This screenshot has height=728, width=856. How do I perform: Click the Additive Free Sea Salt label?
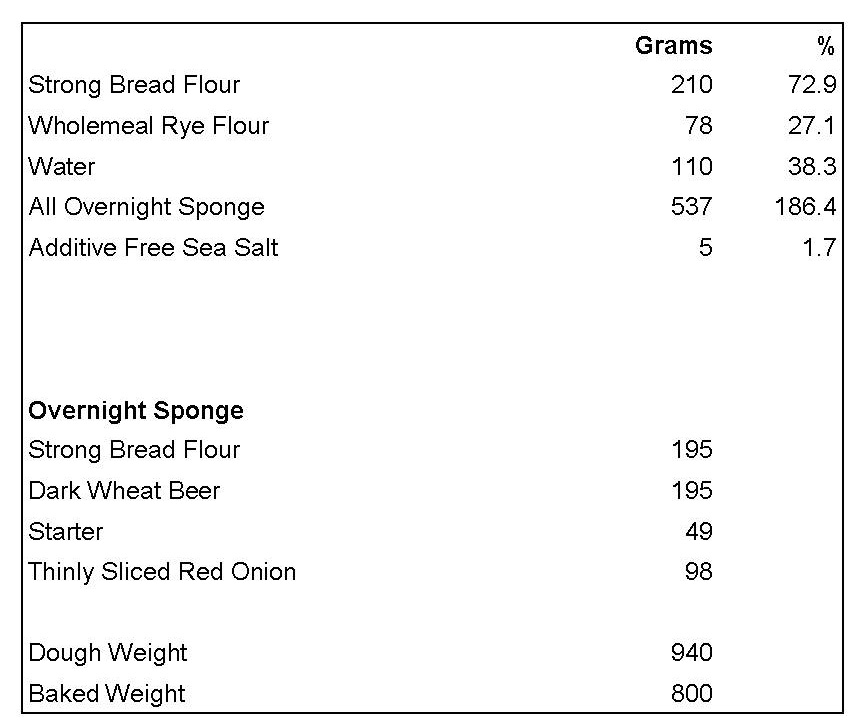(x=153, y=247)
